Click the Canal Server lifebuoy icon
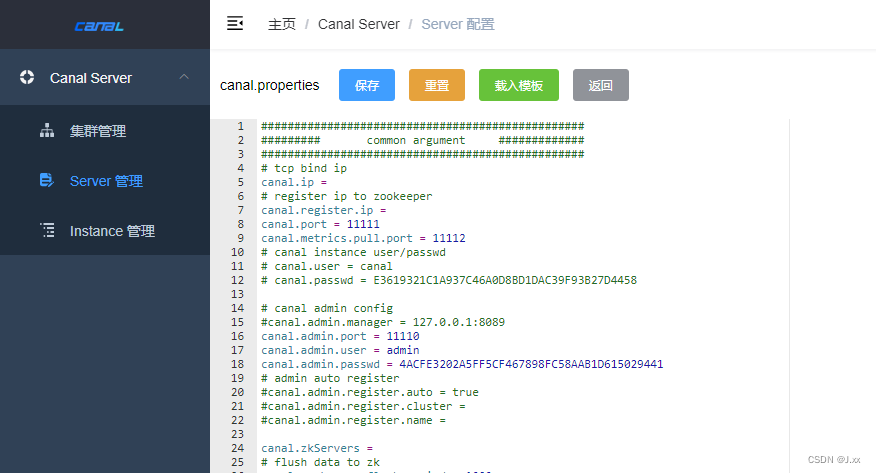Screen dimensions: 876x473 [27, 77]
